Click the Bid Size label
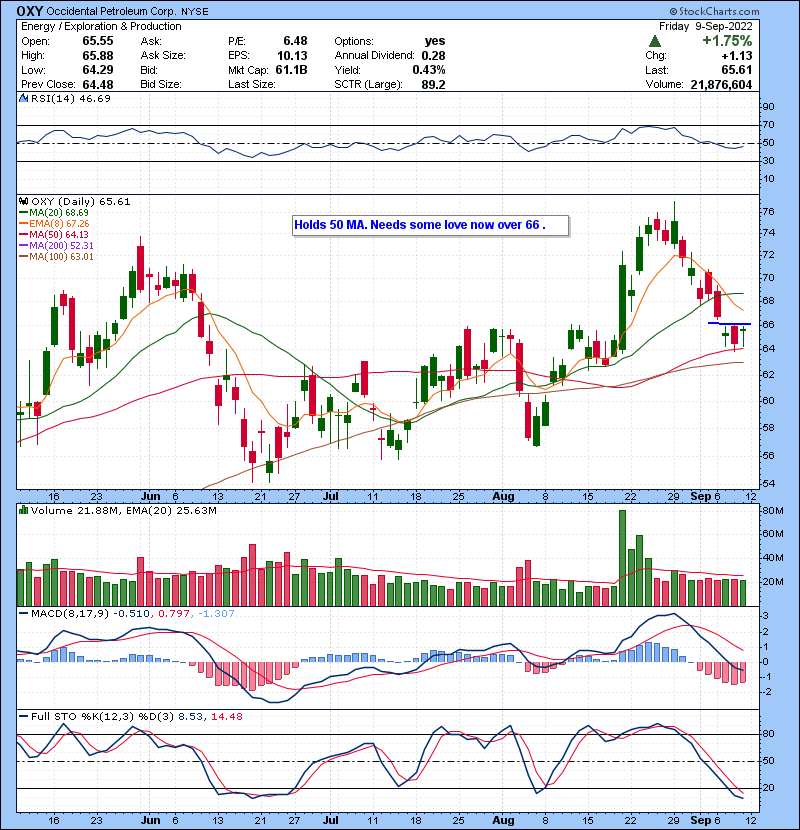This screenshot has height=830, width=800. tap(161, 84)
